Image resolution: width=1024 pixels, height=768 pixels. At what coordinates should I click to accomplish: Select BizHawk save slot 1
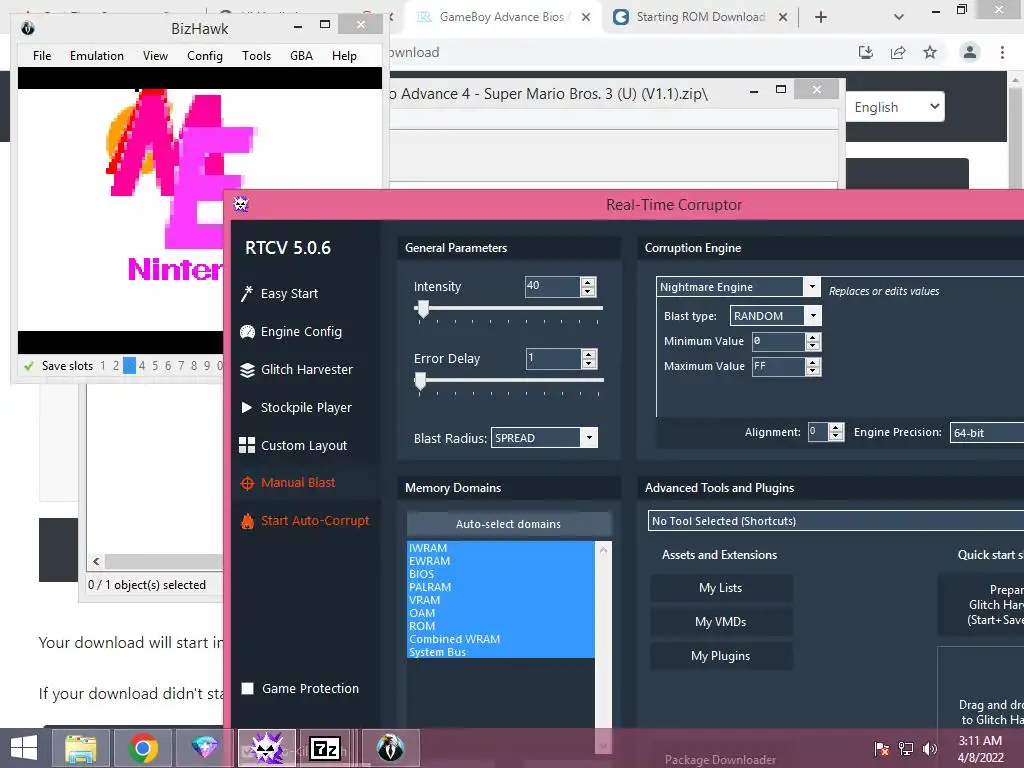pyautogui.click(x=103, y=366)
